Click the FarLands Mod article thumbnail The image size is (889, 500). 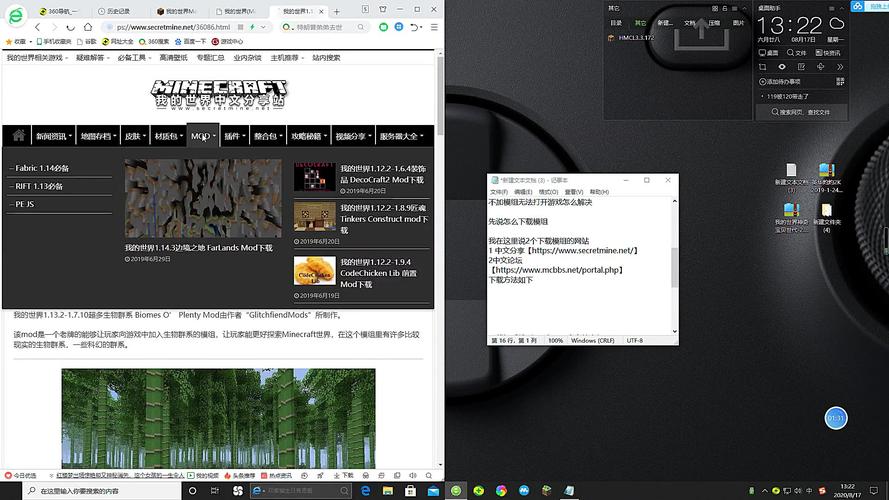click(x=203, y=198)
